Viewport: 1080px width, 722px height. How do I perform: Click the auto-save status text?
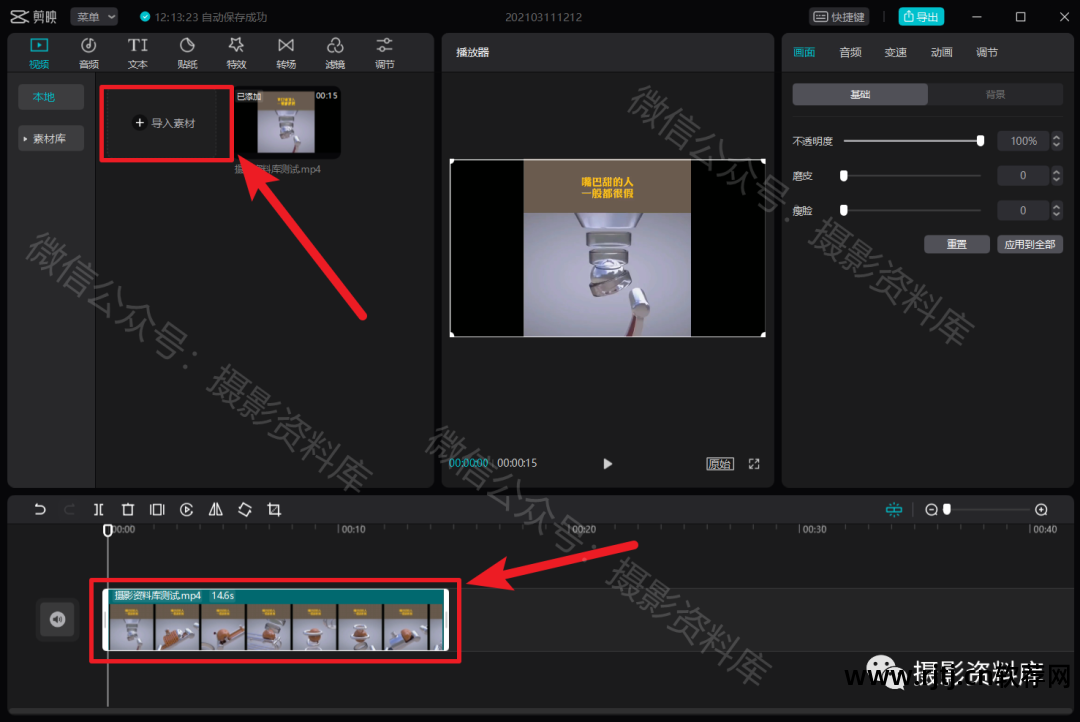point(211,17)
